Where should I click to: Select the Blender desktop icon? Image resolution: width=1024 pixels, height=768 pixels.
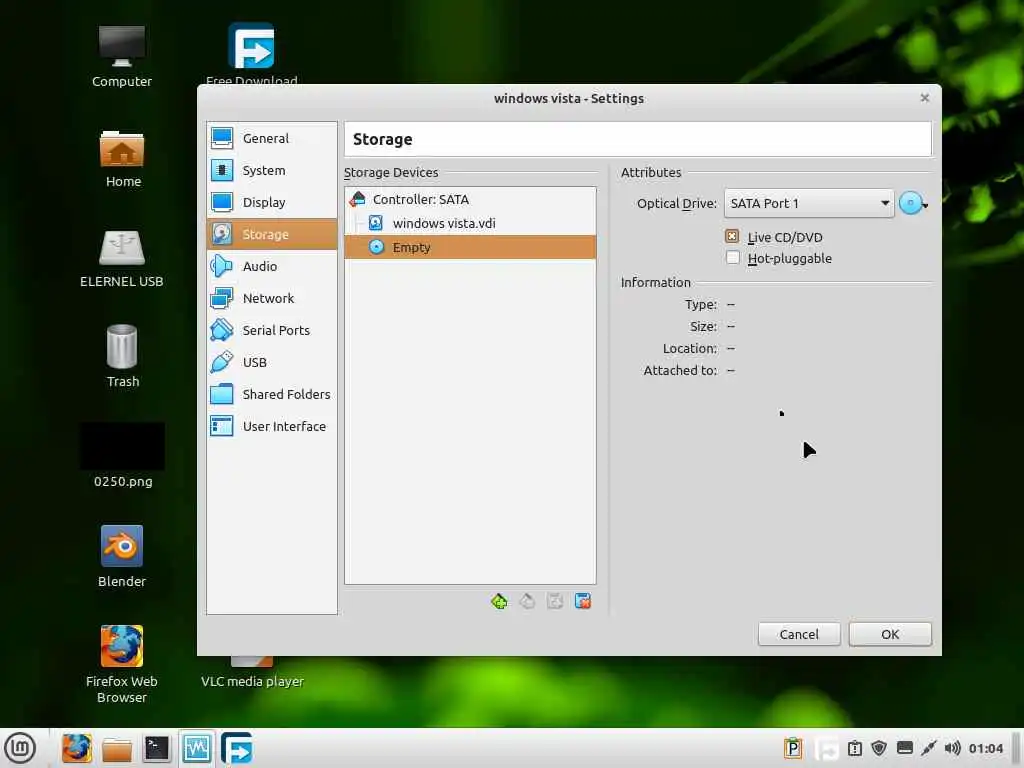[122, 556]
